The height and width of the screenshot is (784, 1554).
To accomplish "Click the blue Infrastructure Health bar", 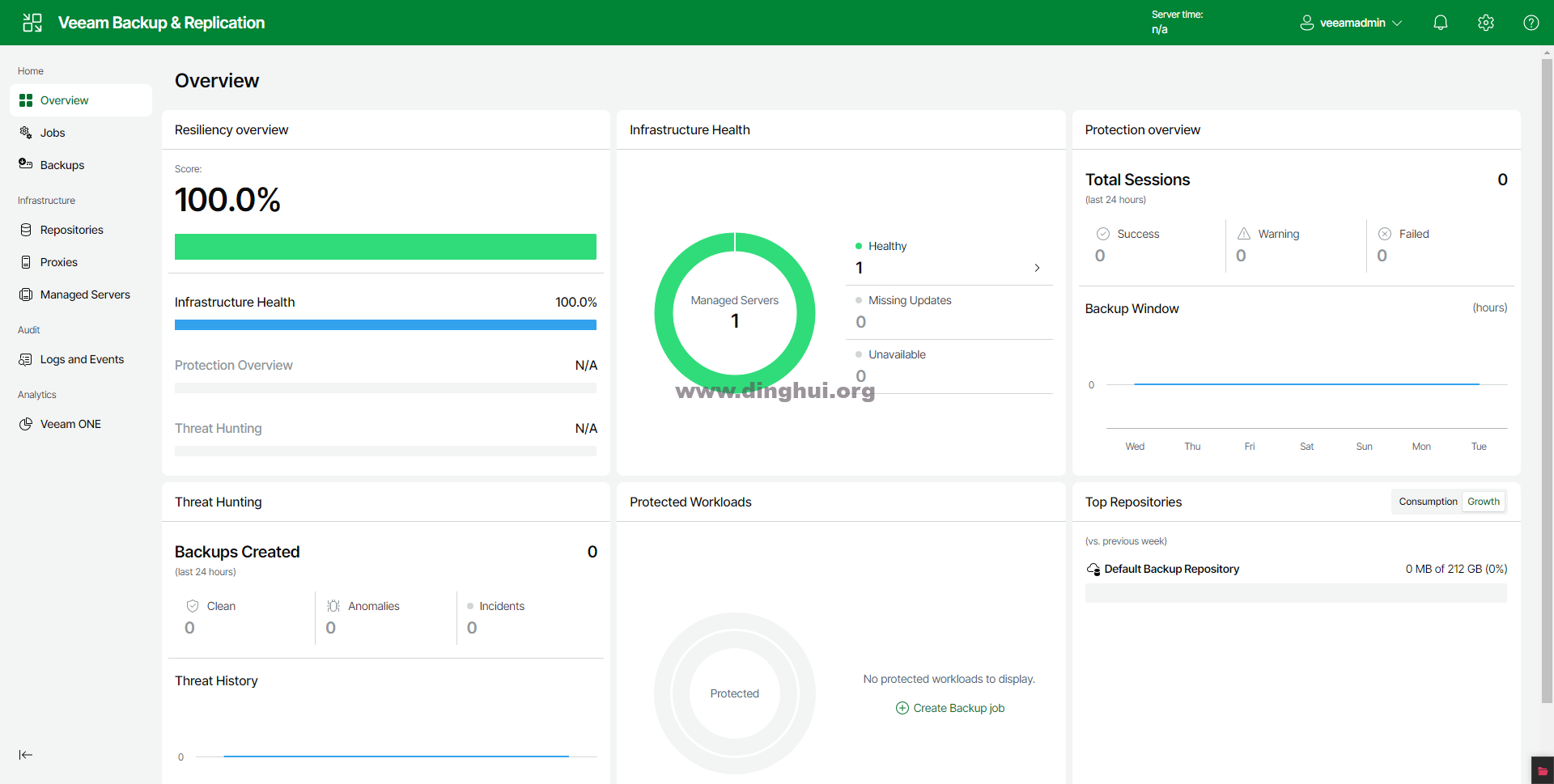I will tap(385, 324).
